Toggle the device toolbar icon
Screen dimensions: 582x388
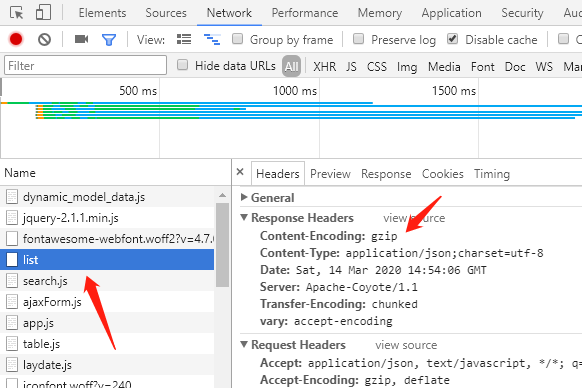click(43, 12)
